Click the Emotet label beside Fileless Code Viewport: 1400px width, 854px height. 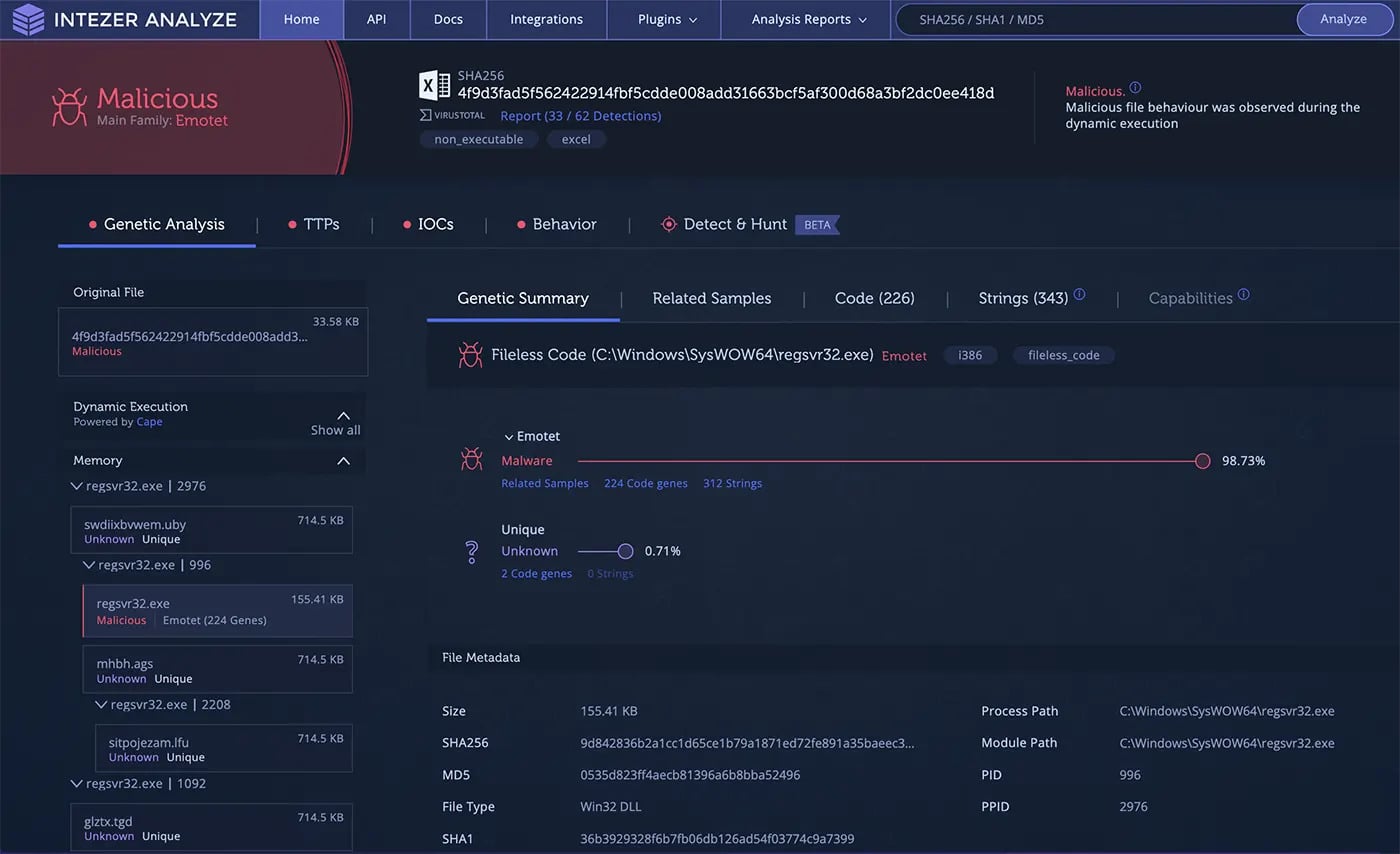pos(904,356)
